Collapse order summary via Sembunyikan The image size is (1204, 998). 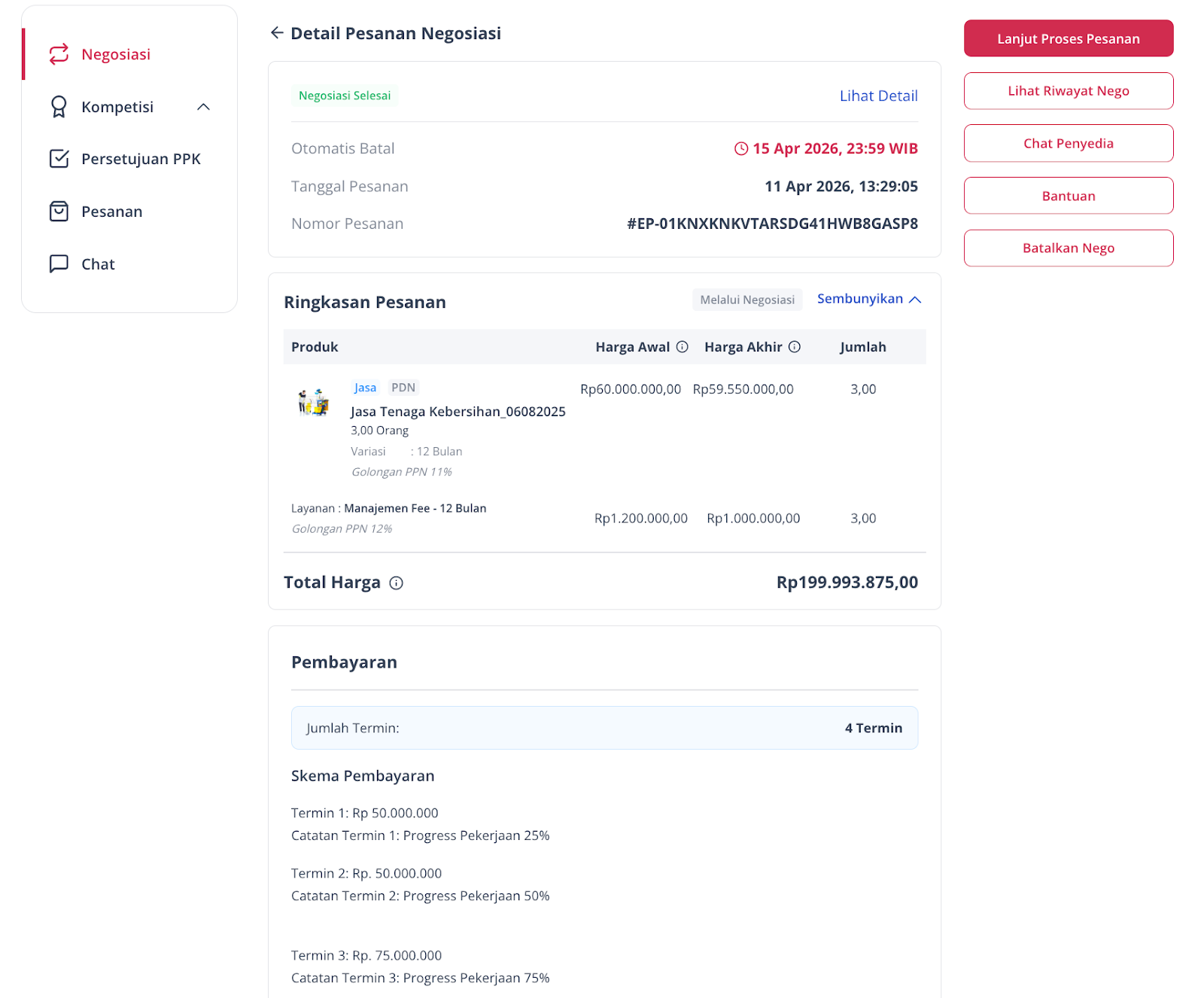tap(869, 299)
